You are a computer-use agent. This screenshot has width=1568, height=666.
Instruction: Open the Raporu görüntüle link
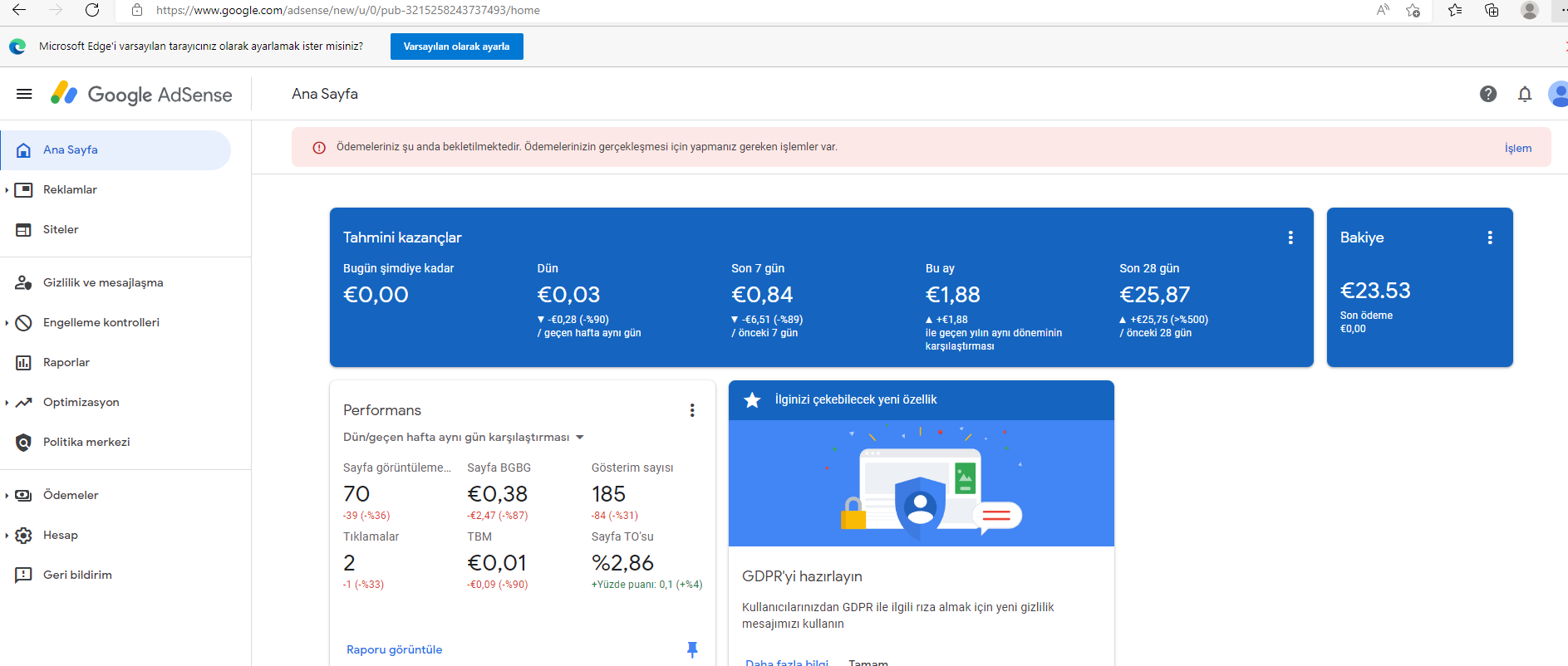click(395, 650)
